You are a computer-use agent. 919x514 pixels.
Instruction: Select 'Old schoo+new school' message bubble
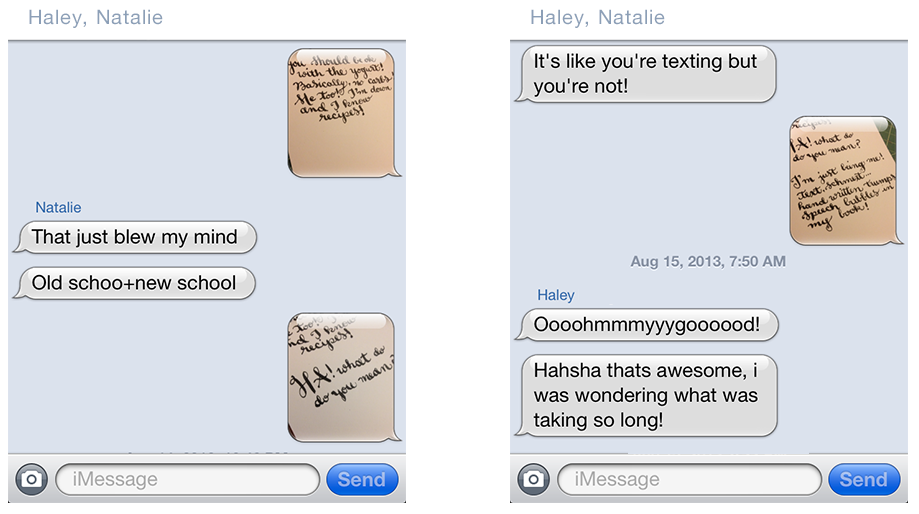pos(134,283)
